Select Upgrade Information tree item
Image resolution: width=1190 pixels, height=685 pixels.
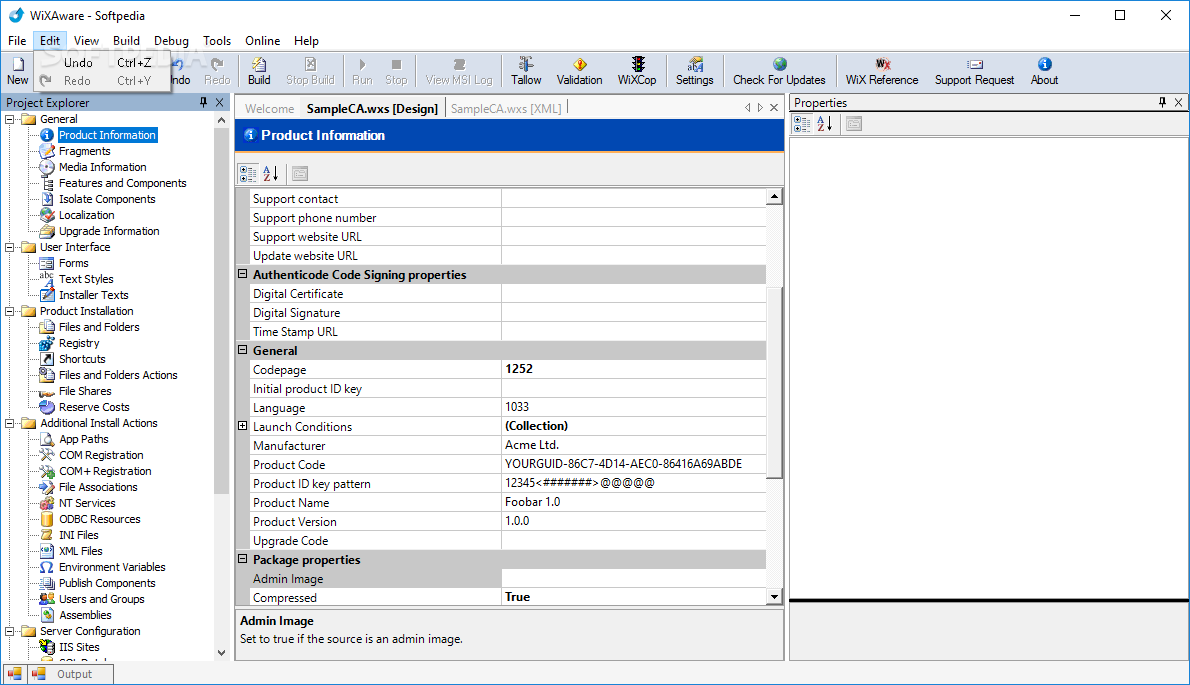pyautogui.click(x=109, y=231)
